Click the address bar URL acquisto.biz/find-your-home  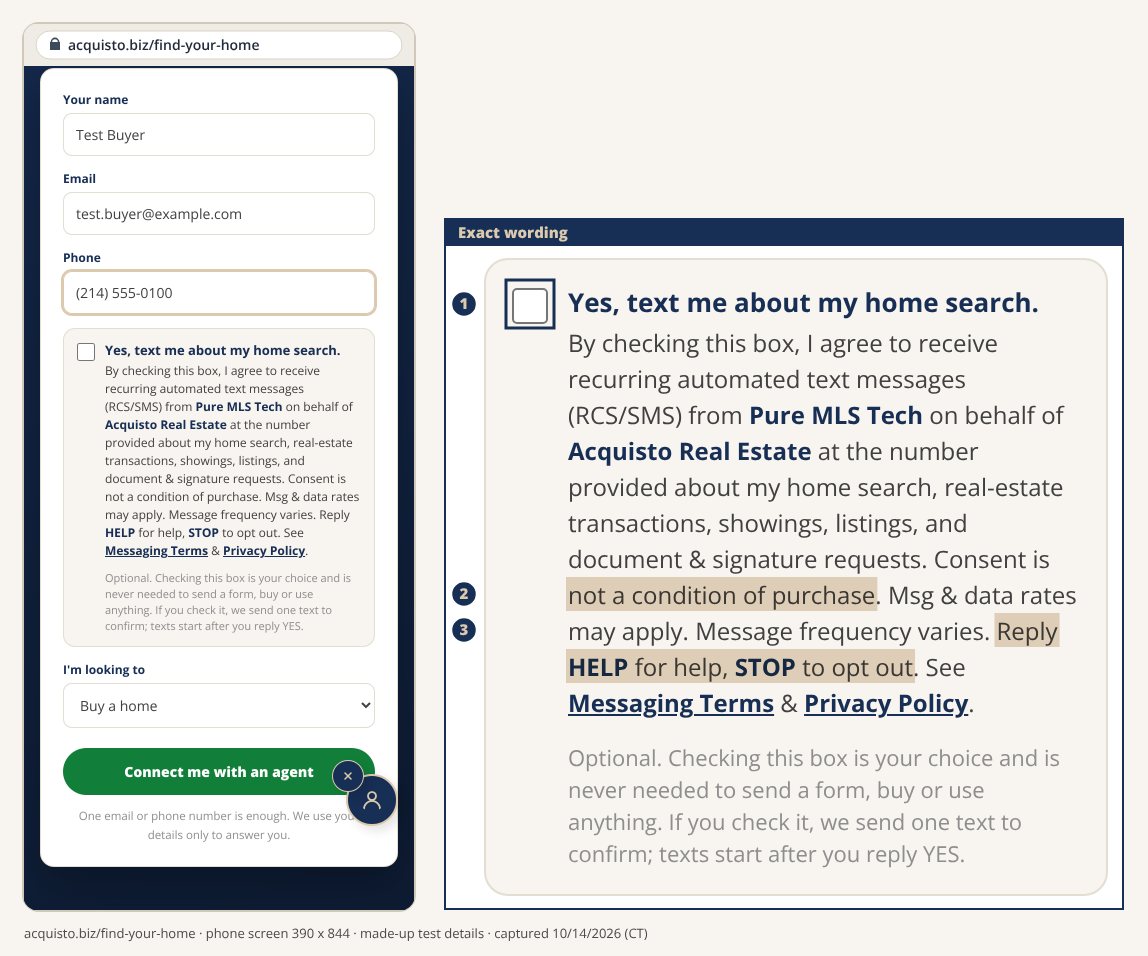pyautogui.click(x=163, y=45)
